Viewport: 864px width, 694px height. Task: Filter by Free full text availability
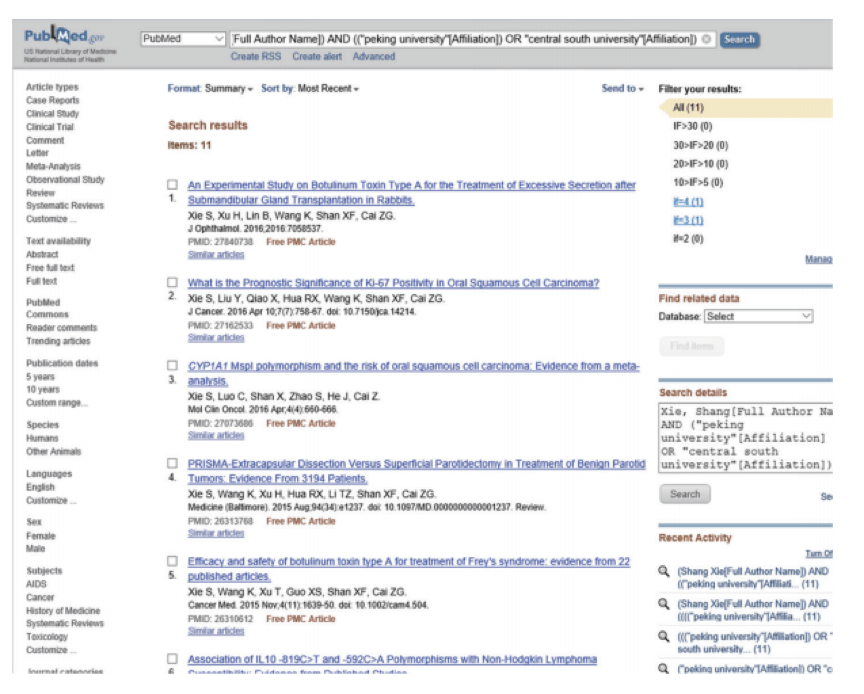(x=50, y=268)
